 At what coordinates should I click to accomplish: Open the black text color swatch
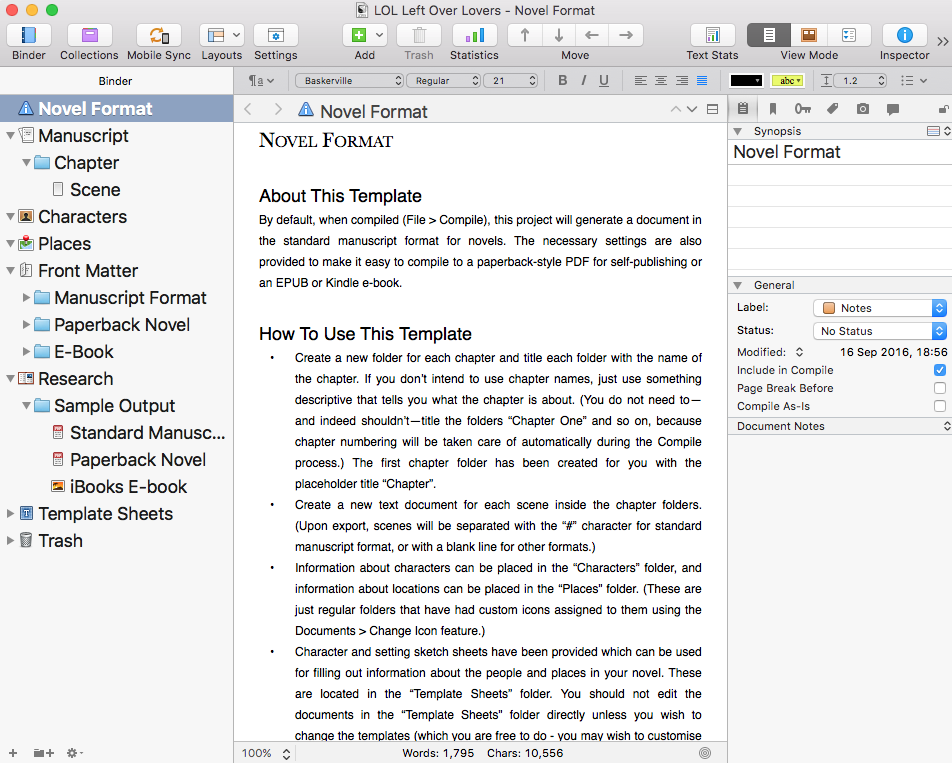click(x=746, y=81)
